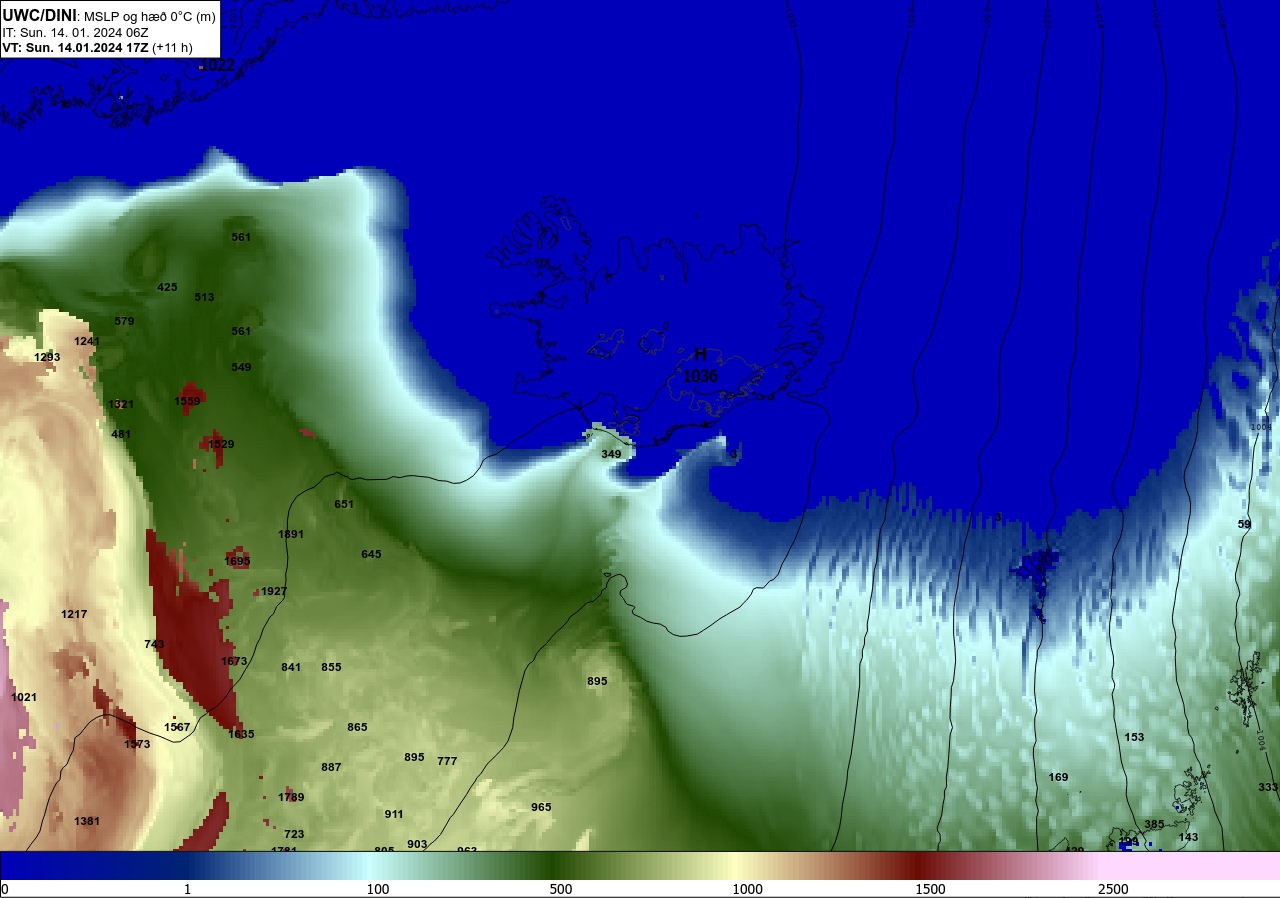Click the '1000' tick on the color scale

(747, 889)
